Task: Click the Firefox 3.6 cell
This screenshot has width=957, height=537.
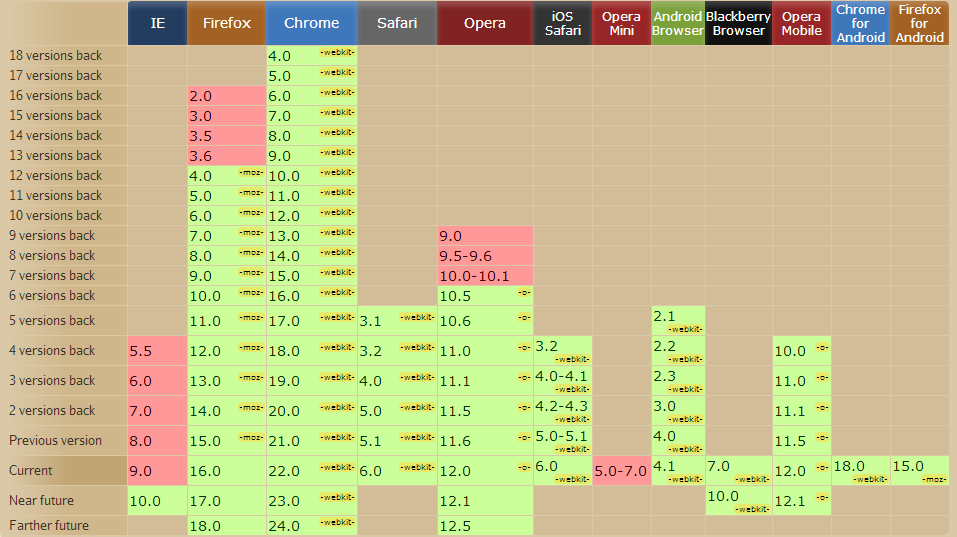Action: click(226, 156)
